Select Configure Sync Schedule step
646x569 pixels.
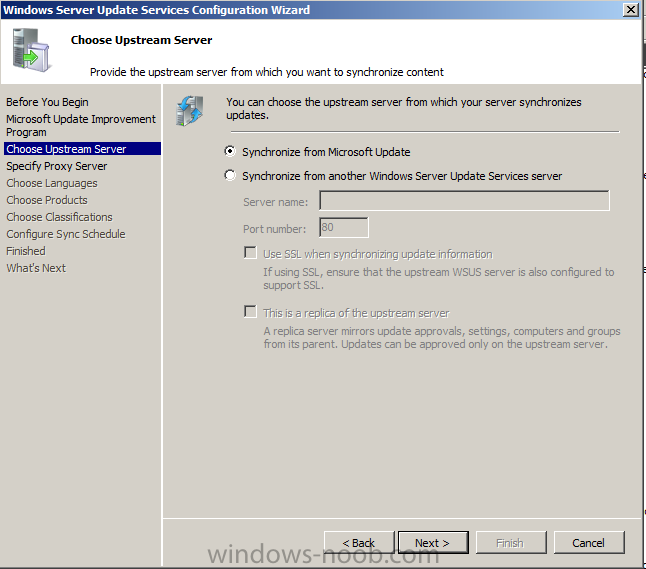(66, 234)
